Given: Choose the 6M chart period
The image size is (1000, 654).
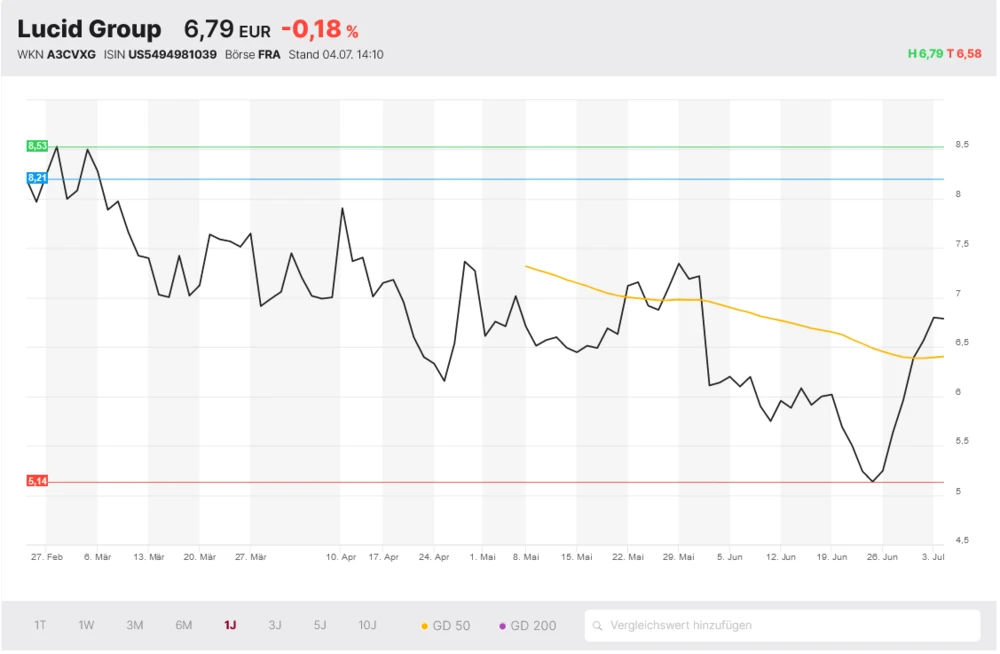Looking at the screenshot, I should point(184,626).
